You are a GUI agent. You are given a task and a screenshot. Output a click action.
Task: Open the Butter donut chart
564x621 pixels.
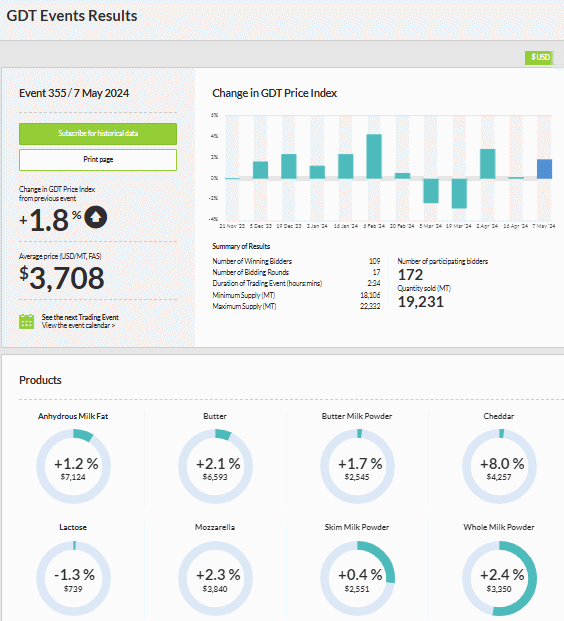point(215,467)
